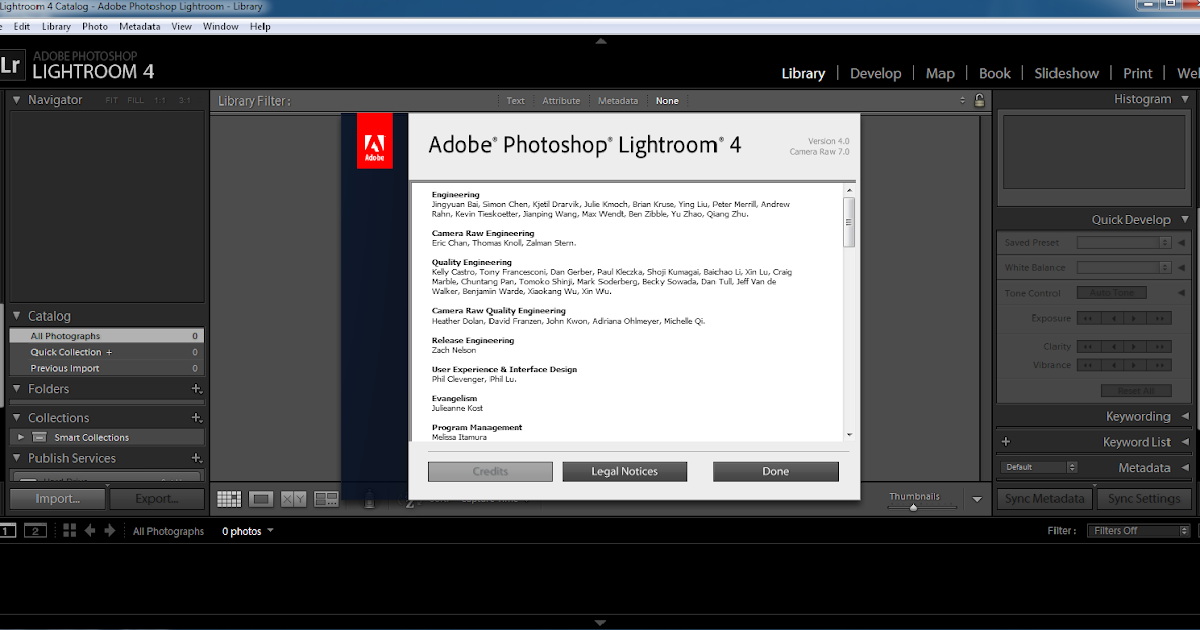Screen dimensions: 1200x630
Task: Open Survey view in the toolbar
Action: [x=326, y=498]
